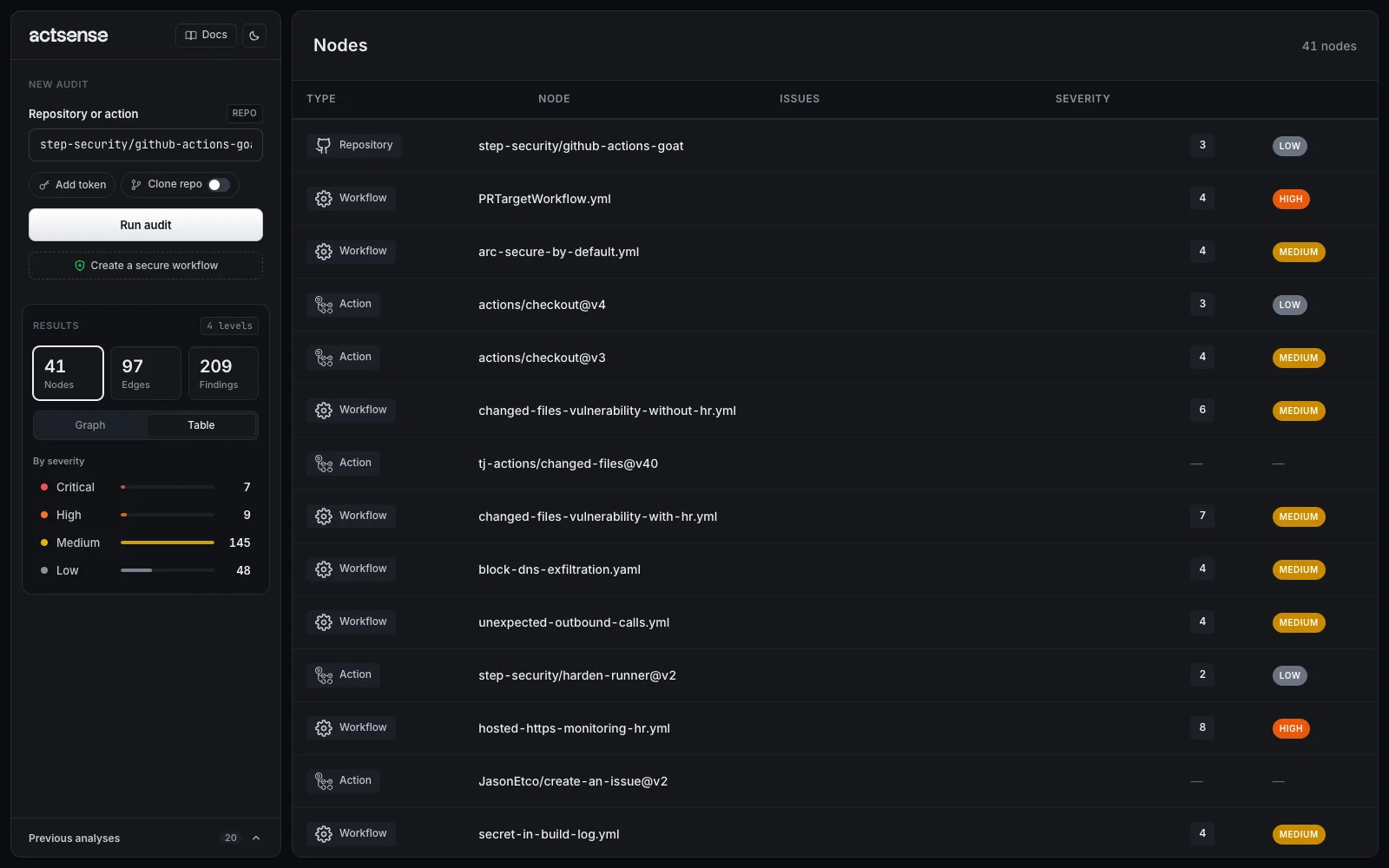Click the Run audit button
This screenshot has width=1389, height=868.
[x=146, y=225]
